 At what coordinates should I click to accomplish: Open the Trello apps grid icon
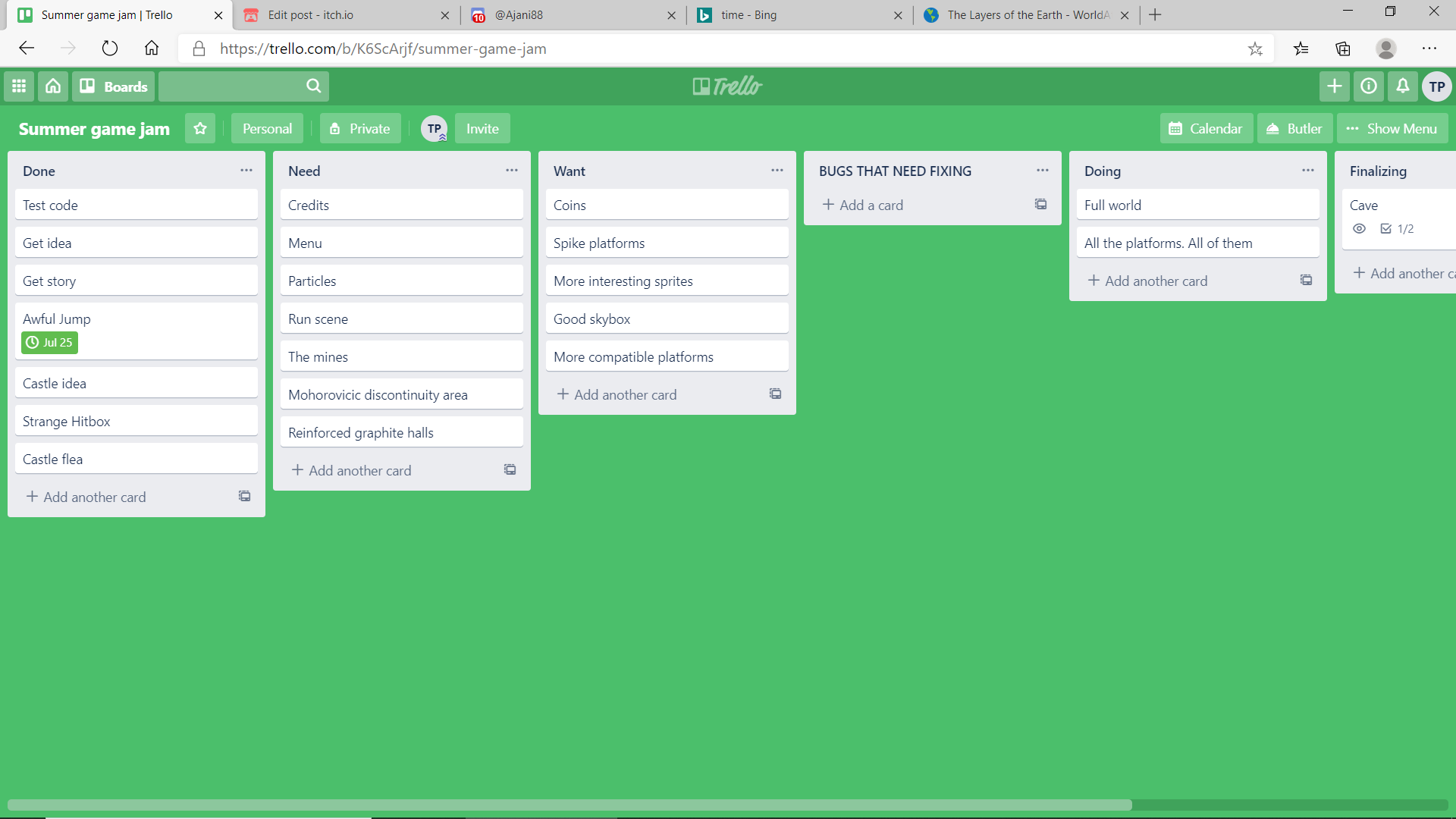pyautogui.click(x=19, y=86)
